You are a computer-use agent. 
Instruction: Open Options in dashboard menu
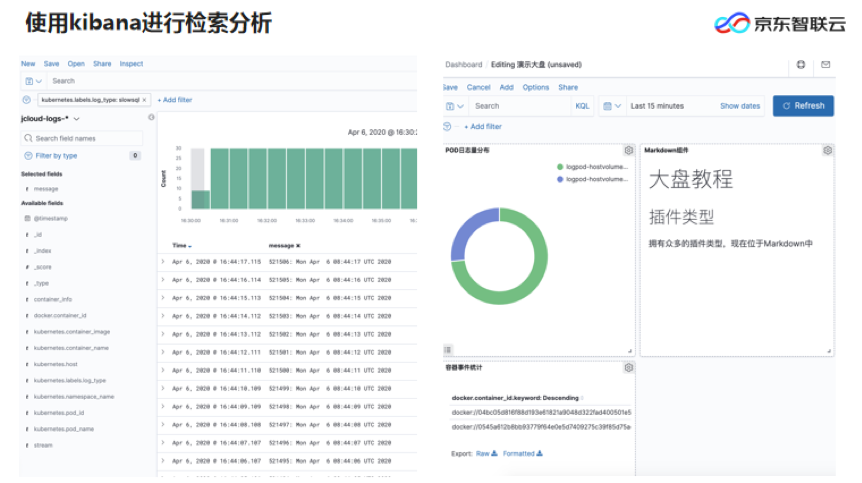[535, 87]
